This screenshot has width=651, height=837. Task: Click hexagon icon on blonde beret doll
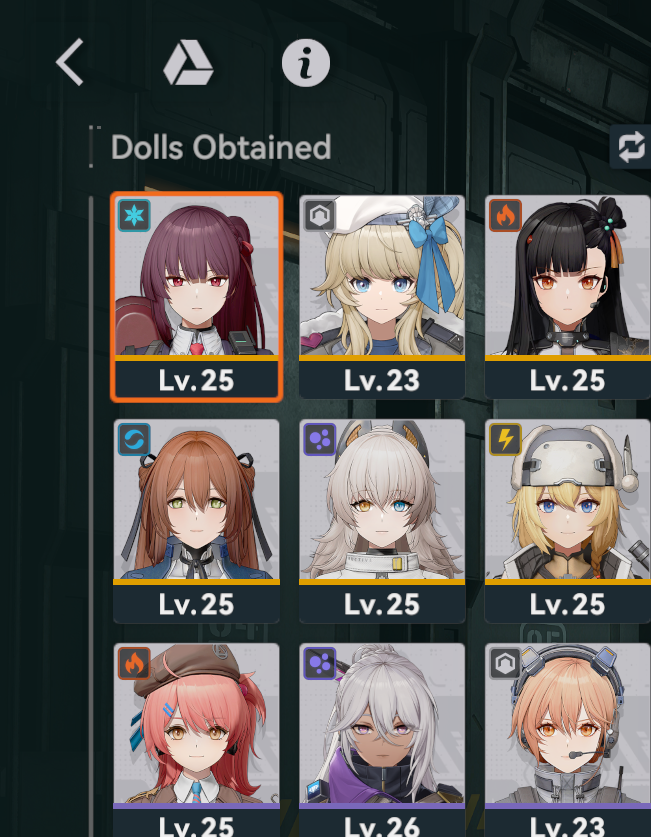pos(320,216)
